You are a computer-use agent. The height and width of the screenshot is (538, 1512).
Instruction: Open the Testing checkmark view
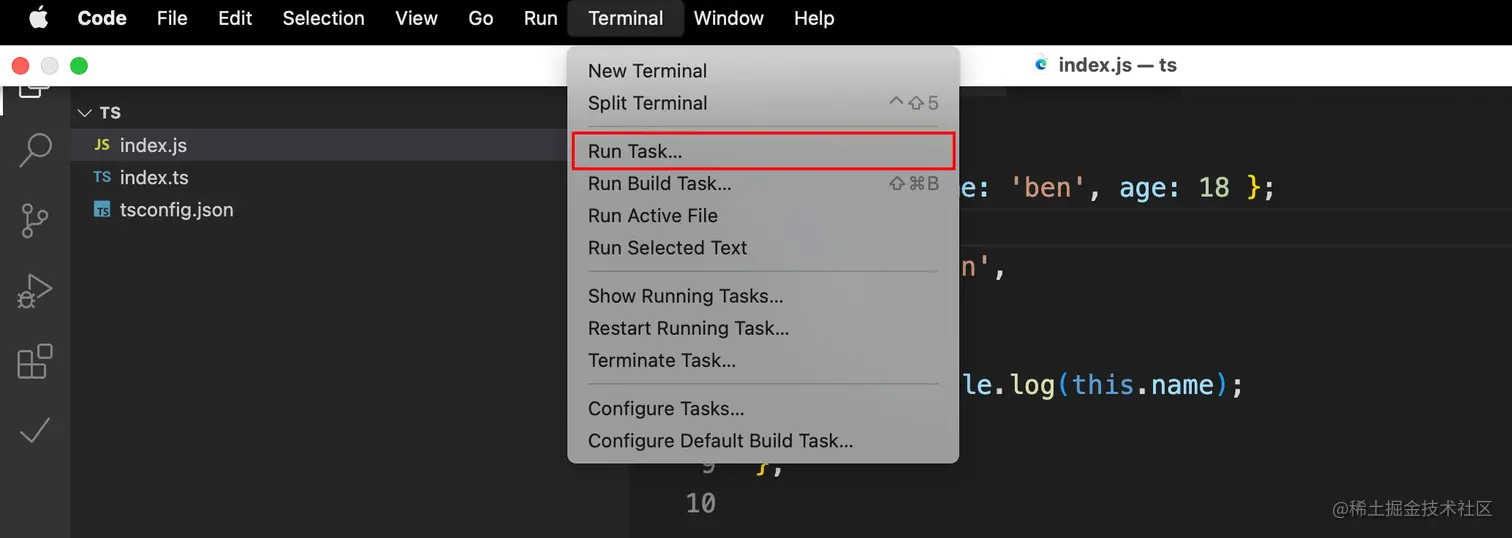[35, 431]
